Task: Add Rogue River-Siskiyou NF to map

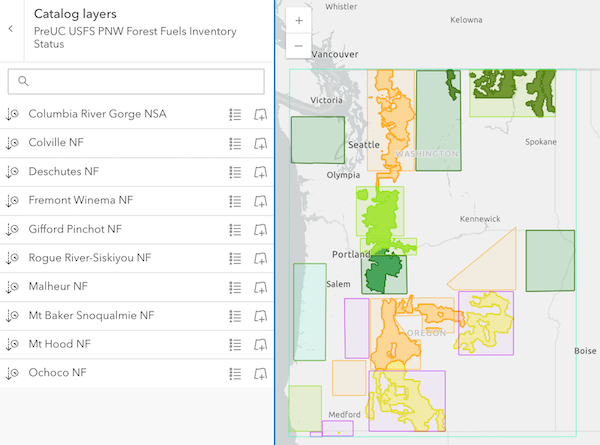Action: [261, 258]
